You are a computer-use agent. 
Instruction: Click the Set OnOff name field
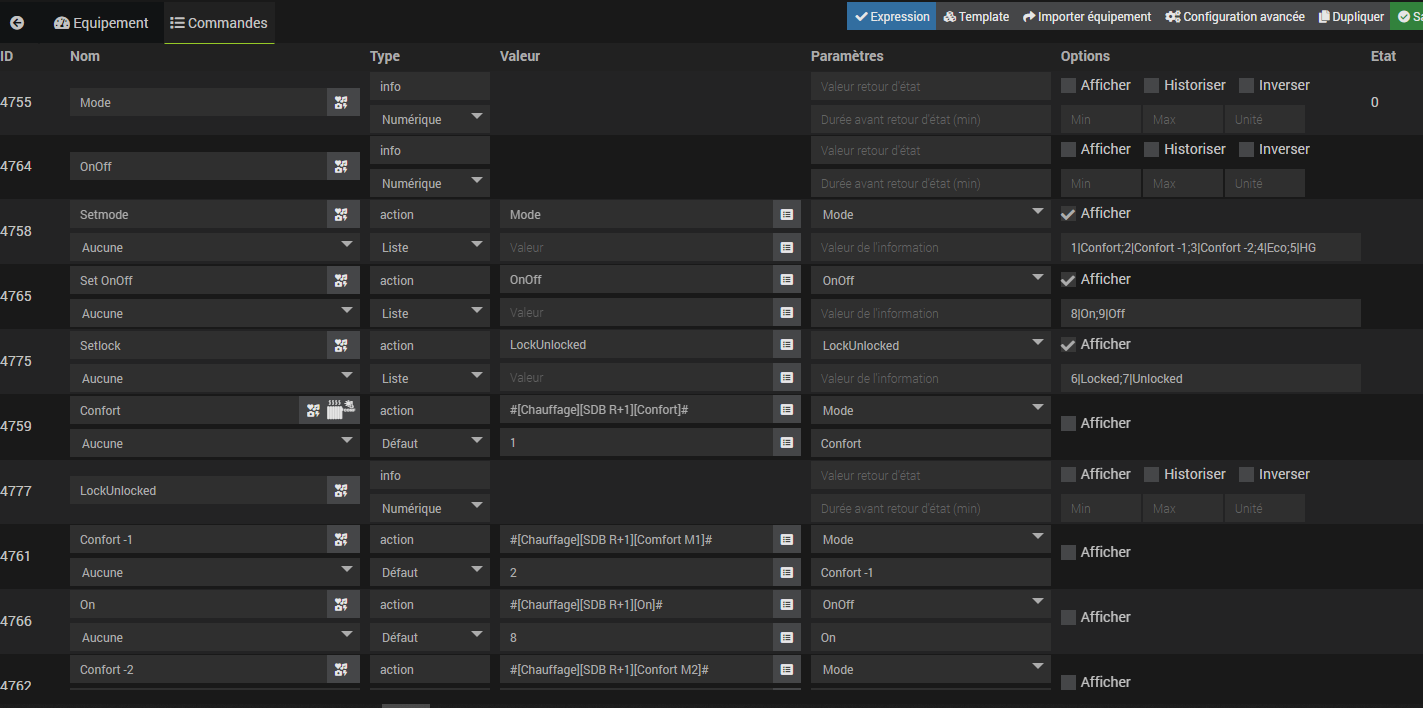click(198, 280)
